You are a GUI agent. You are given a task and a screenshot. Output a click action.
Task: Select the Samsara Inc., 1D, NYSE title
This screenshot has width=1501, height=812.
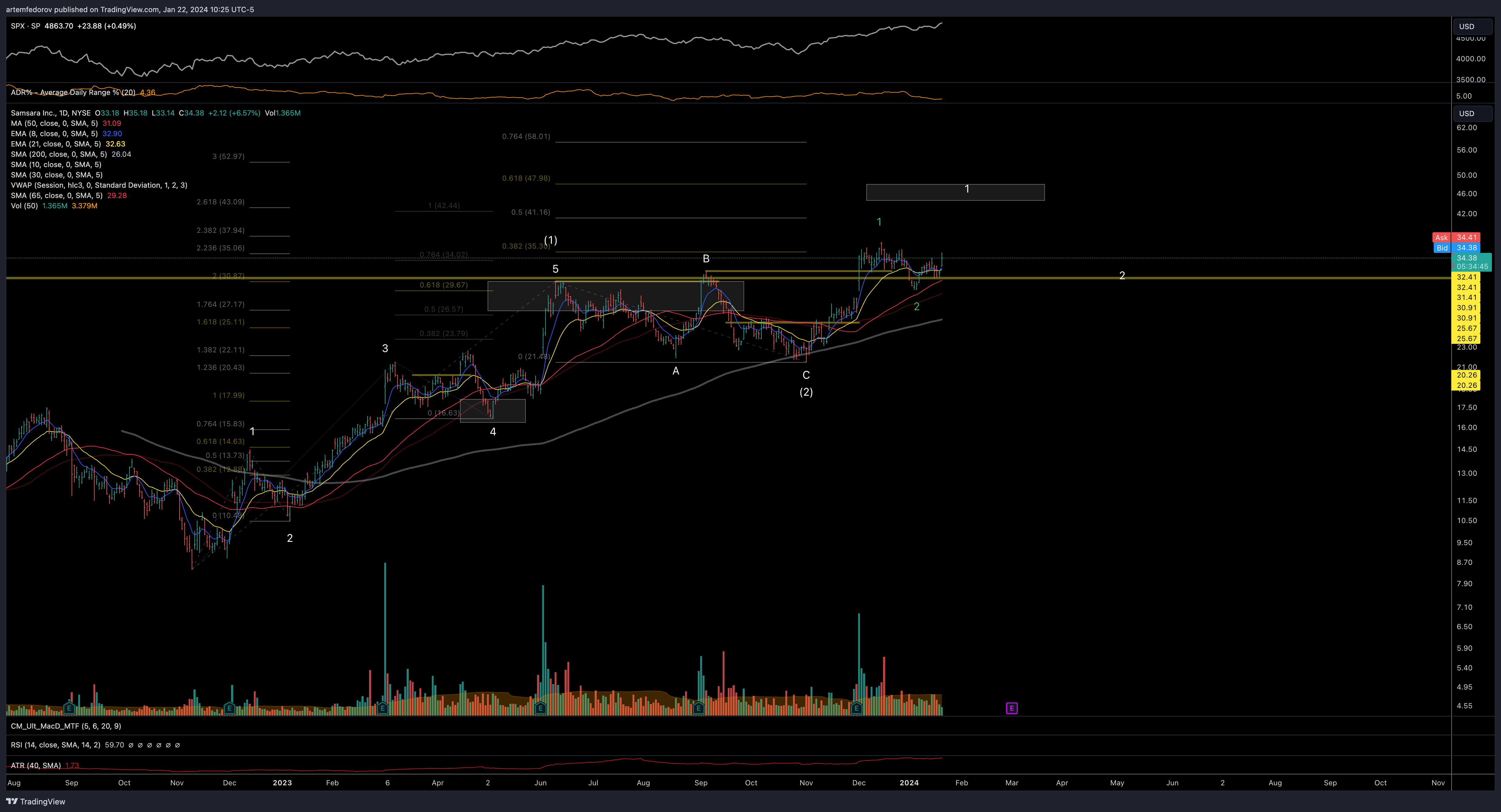(51, 113)
